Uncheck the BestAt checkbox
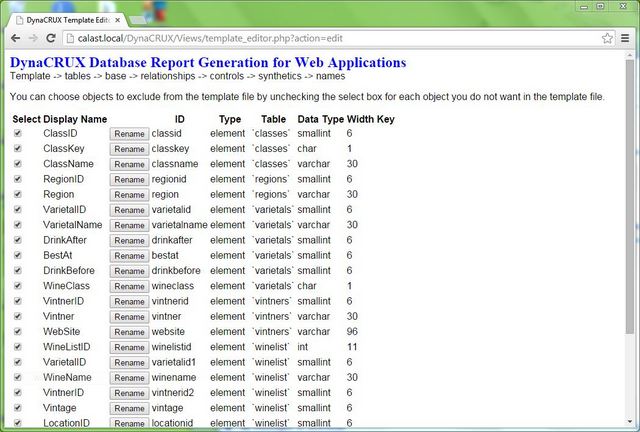 pyautogui.click(x=18, y=255)
